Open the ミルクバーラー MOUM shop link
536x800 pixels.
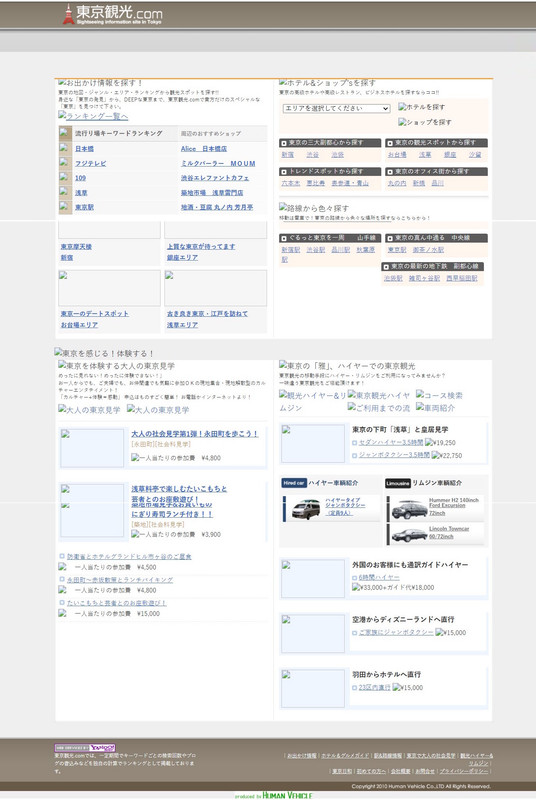coord(218,163)
